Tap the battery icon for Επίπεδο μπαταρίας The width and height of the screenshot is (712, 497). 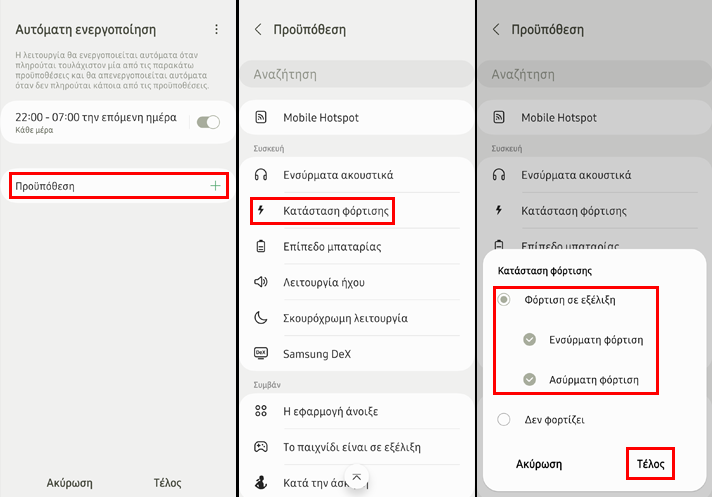point(261,246)
